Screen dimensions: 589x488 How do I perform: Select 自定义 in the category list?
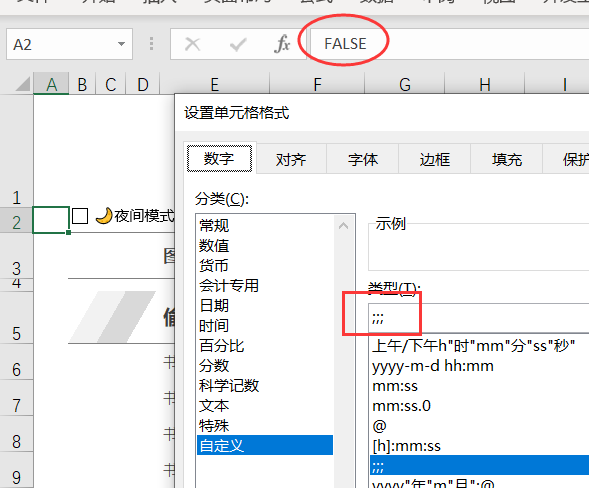click(x=265, y=446)
